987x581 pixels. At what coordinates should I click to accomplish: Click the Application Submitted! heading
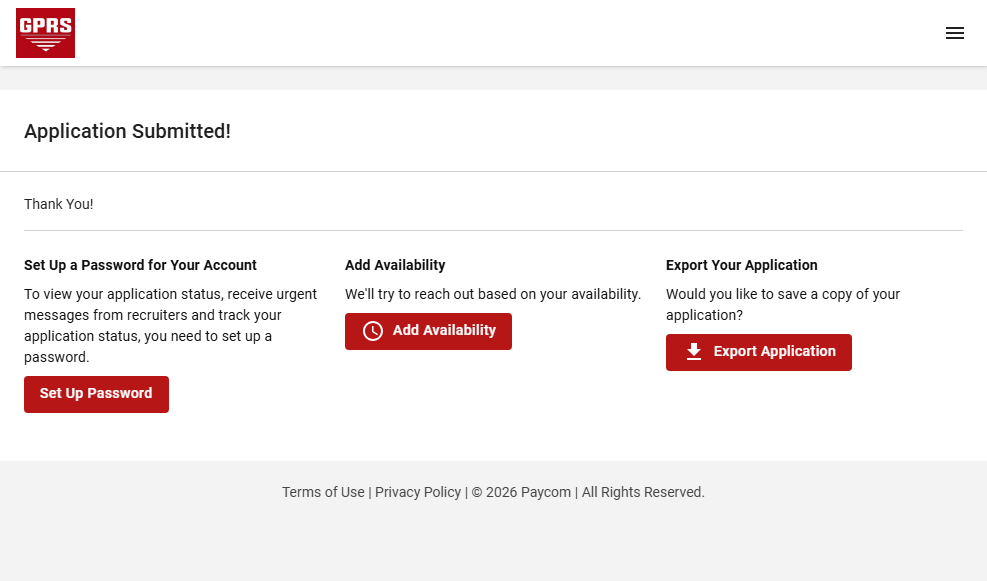(127, 131)
